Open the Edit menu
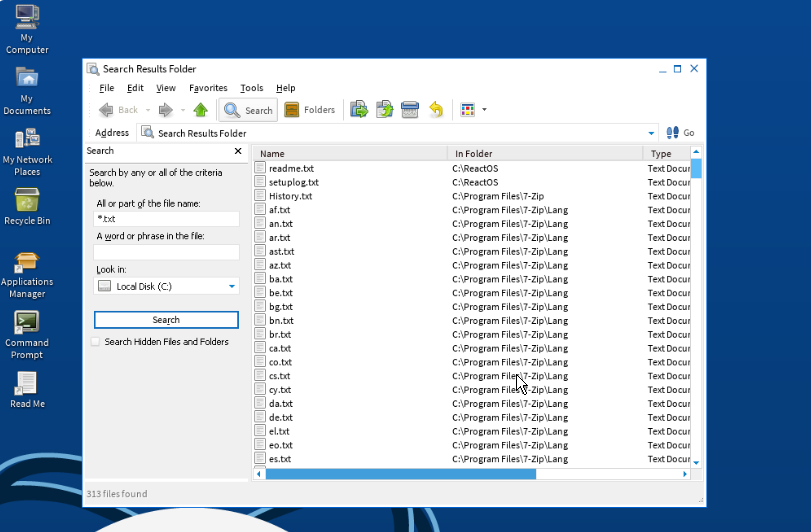Viewport: 811px width, 532px height. click(135, 88)
